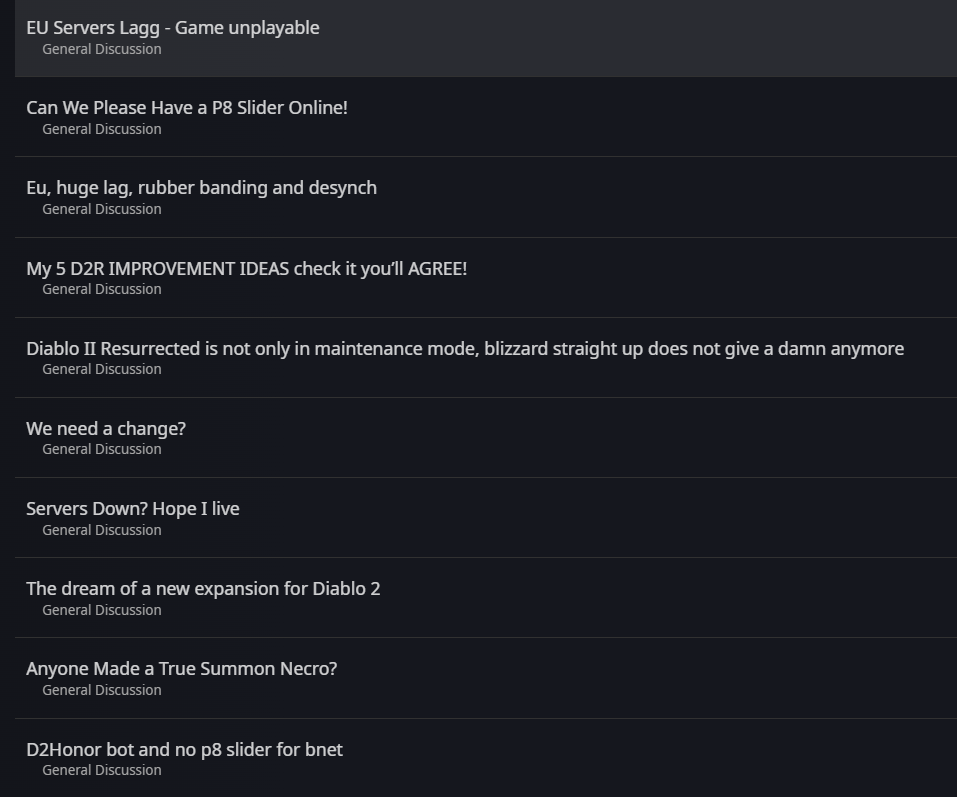Open 'Anyone Made a True Summon Necro?' thread
Screen dimensions: 957x797
(181, 668)
